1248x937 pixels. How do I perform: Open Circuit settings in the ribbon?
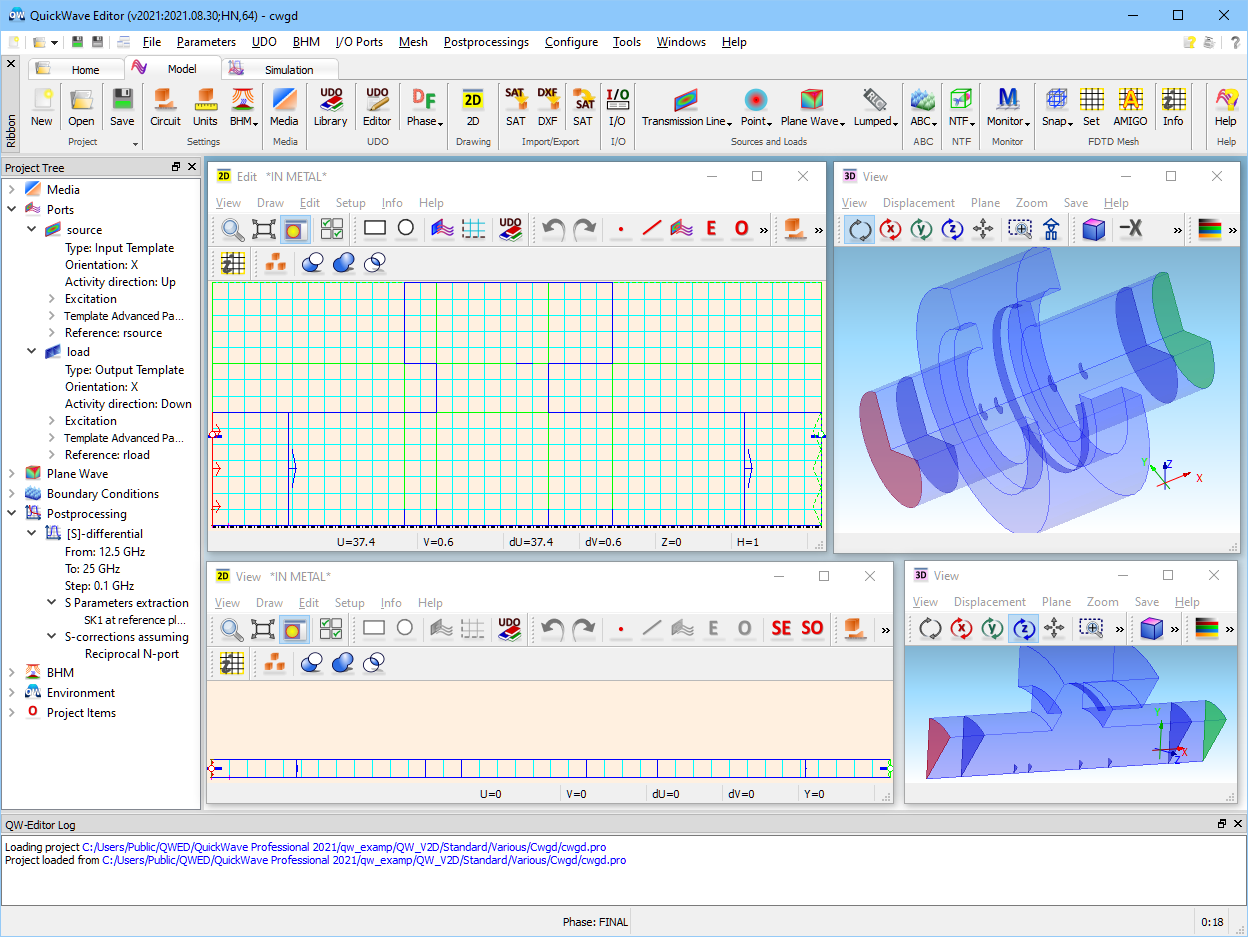165,107
